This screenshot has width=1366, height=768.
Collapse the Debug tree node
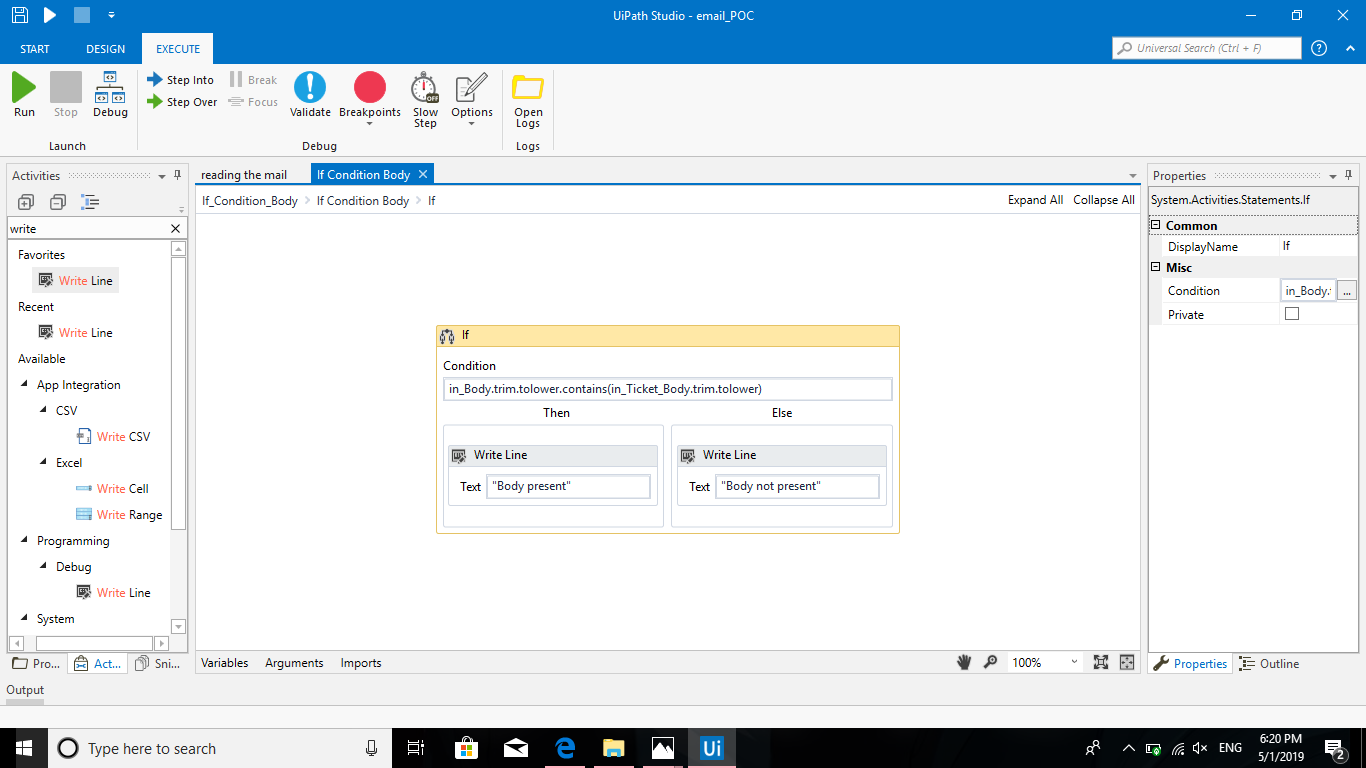[44, 567]
